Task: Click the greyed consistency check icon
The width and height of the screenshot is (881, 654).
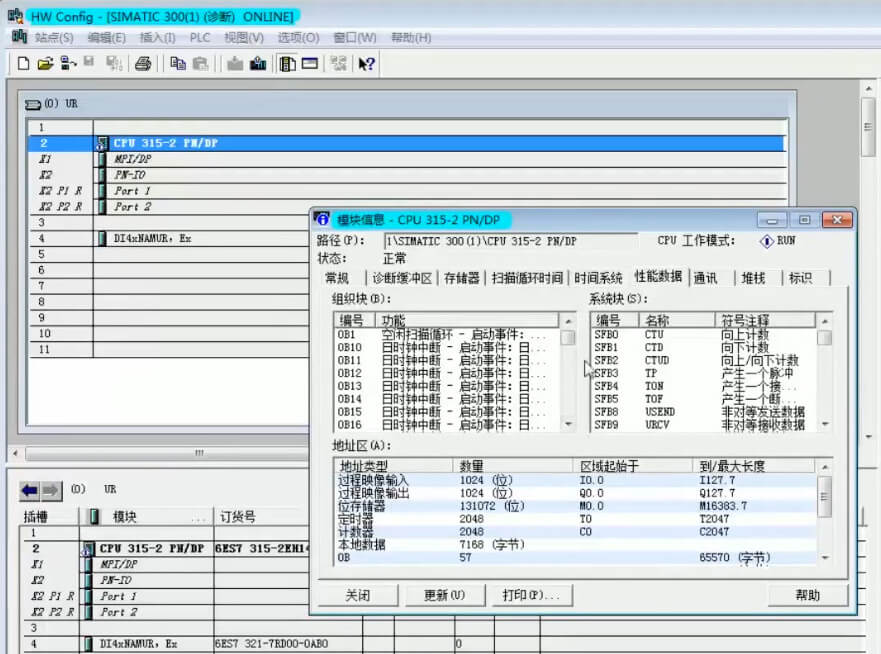Action: 338,63
